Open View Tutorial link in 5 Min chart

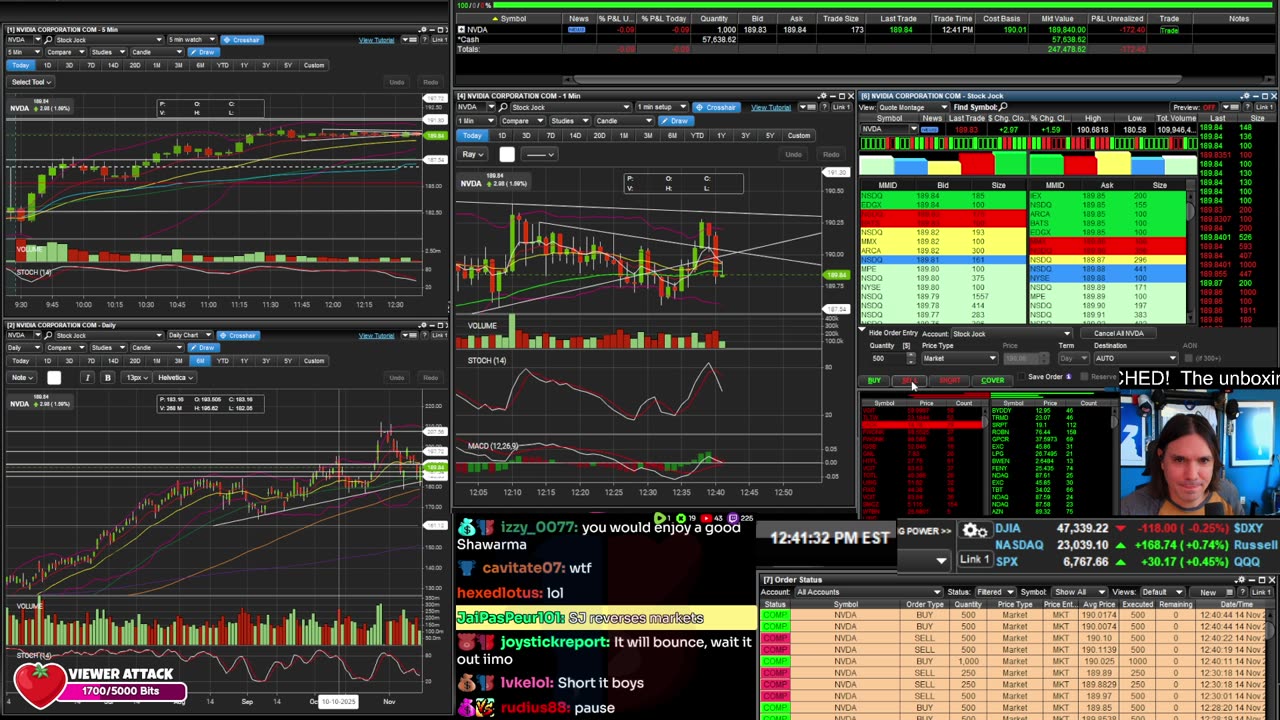(376, 40)
